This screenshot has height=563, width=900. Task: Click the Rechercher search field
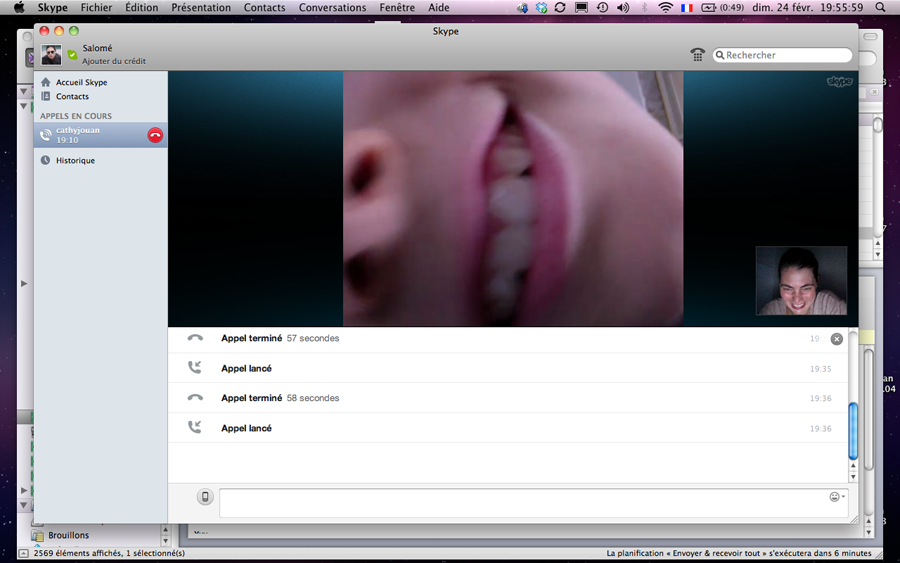pyautogui.click(x=782, y=55)
